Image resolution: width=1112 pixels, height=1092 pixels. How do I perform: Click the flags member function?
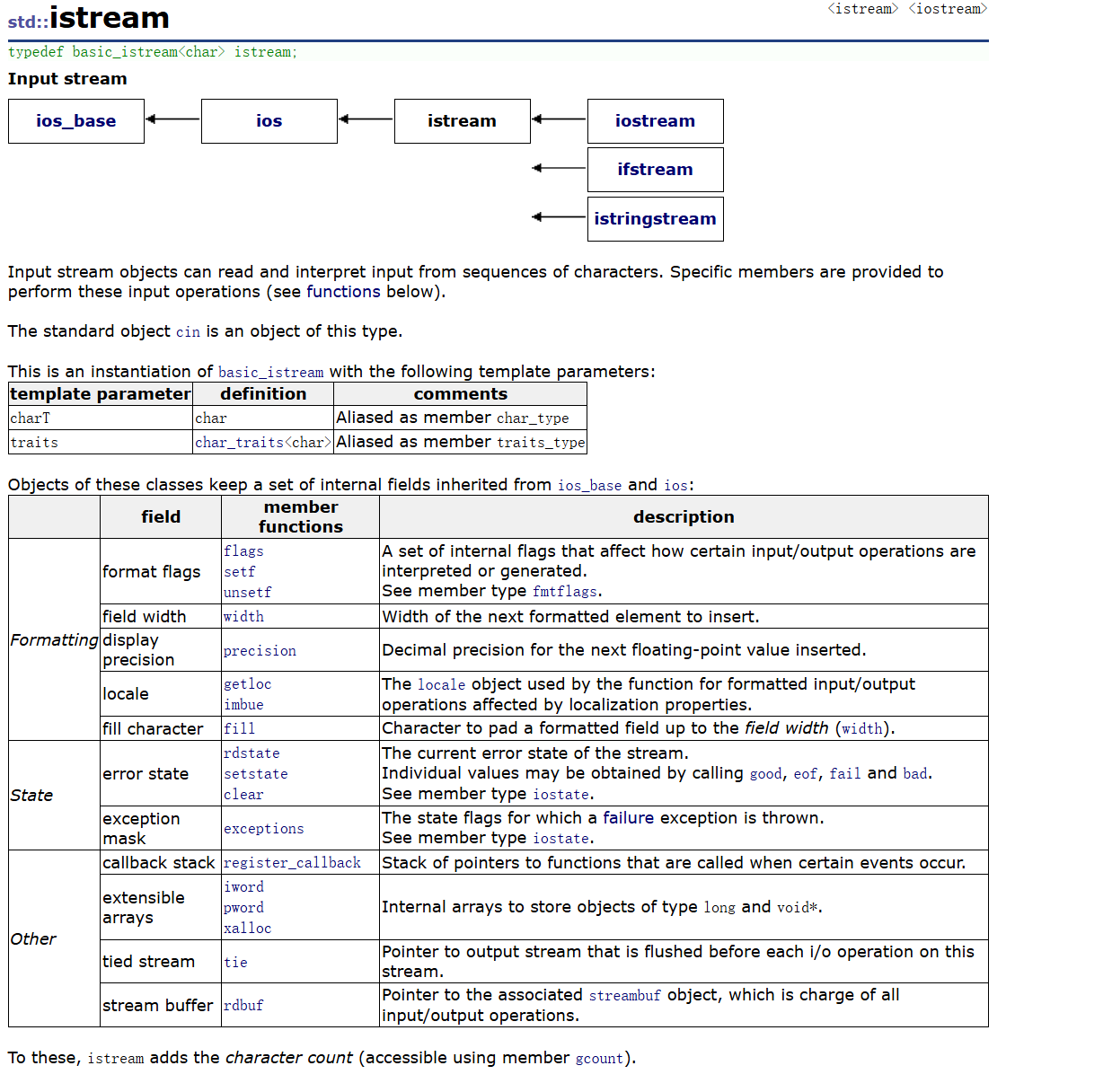[x=243, y=551]
